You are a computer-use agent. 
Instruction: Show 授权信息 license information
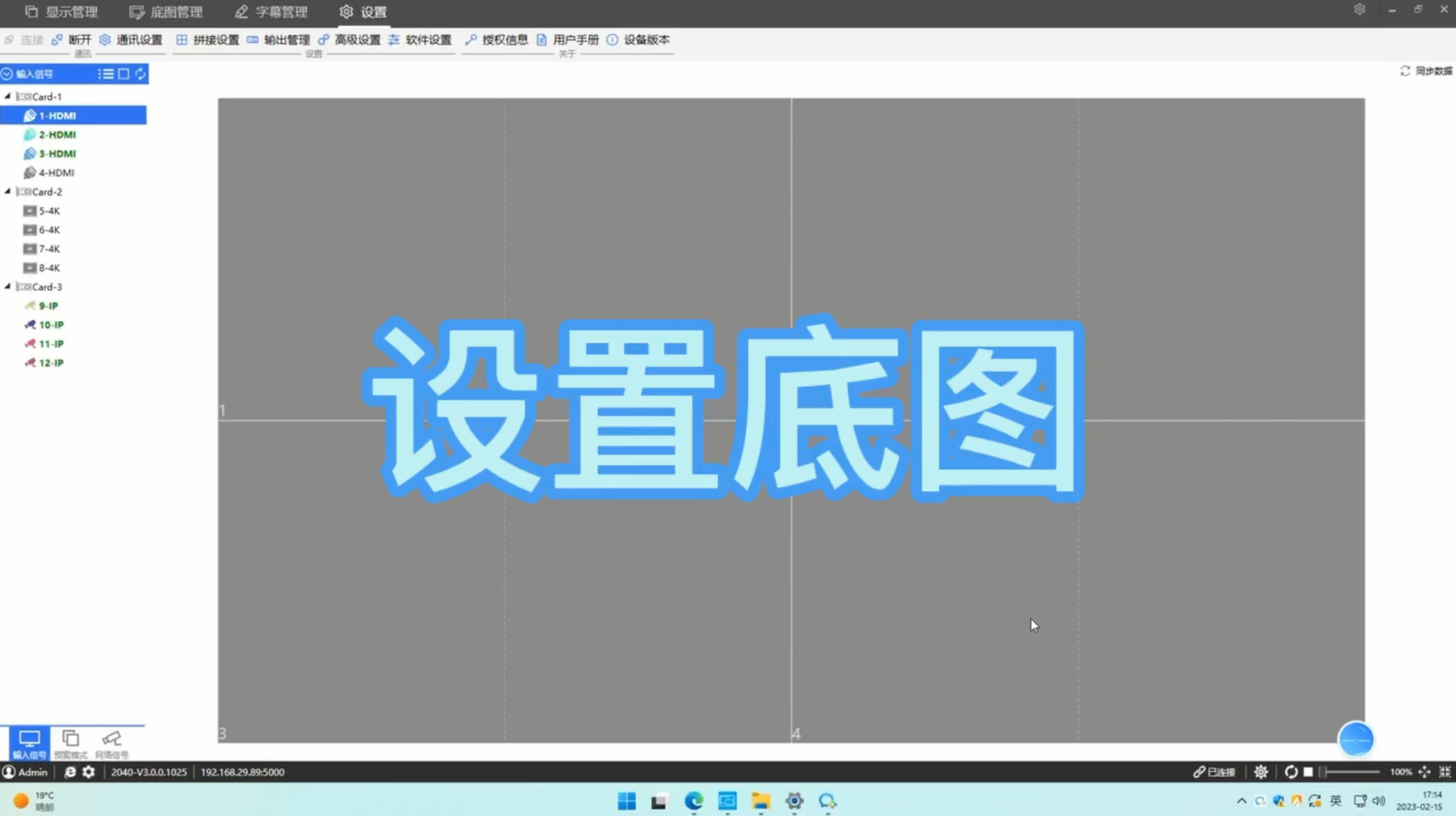point(497,39)
